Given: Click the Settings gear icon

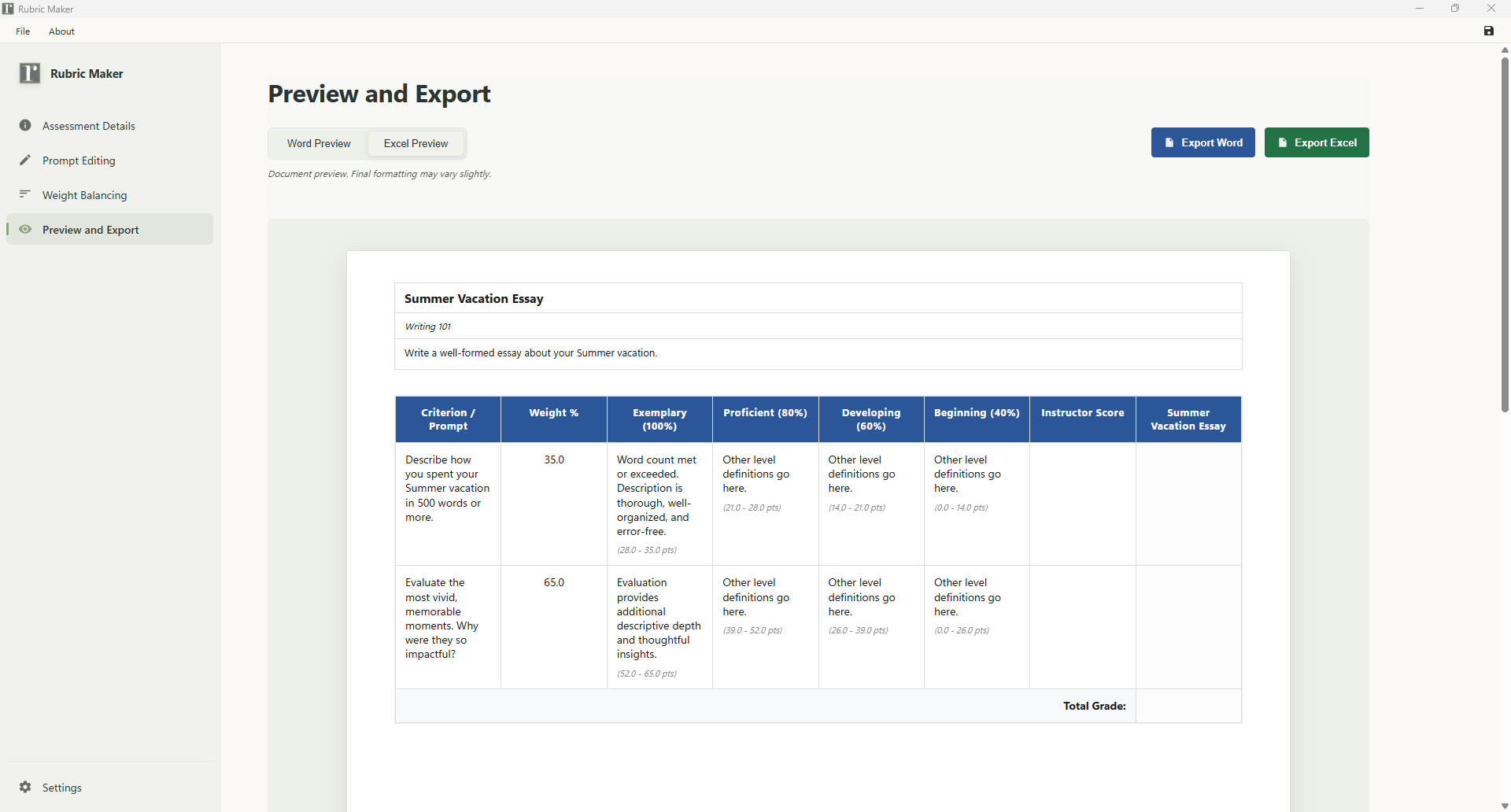Looking at the screenshot, I should point(25,787).
